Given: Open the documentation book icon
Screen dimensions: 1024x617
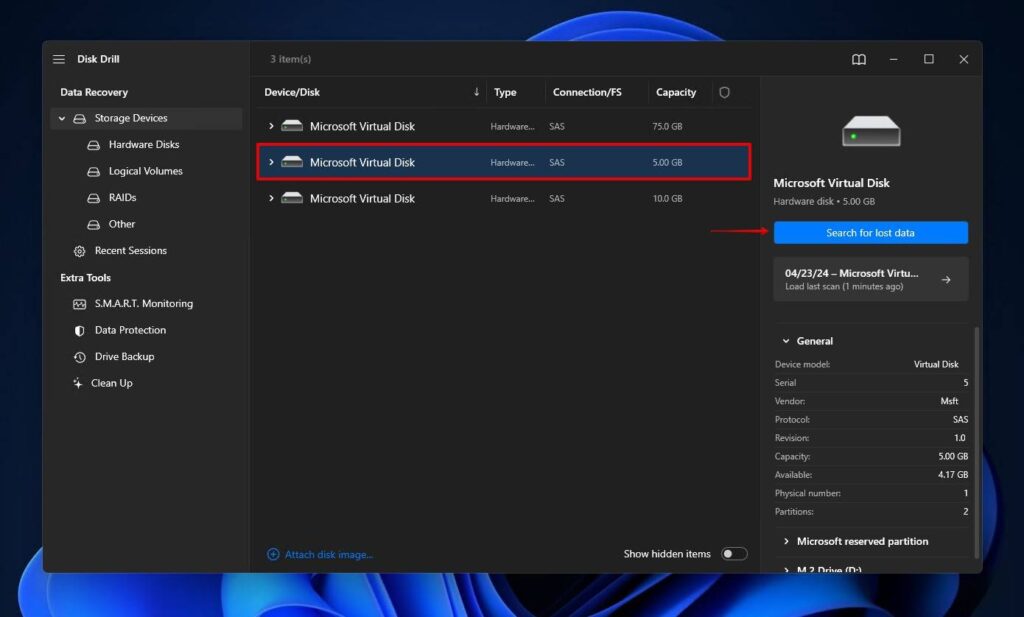Looking at the screenshot, I should pyautogui.click(x=859, y=59).
